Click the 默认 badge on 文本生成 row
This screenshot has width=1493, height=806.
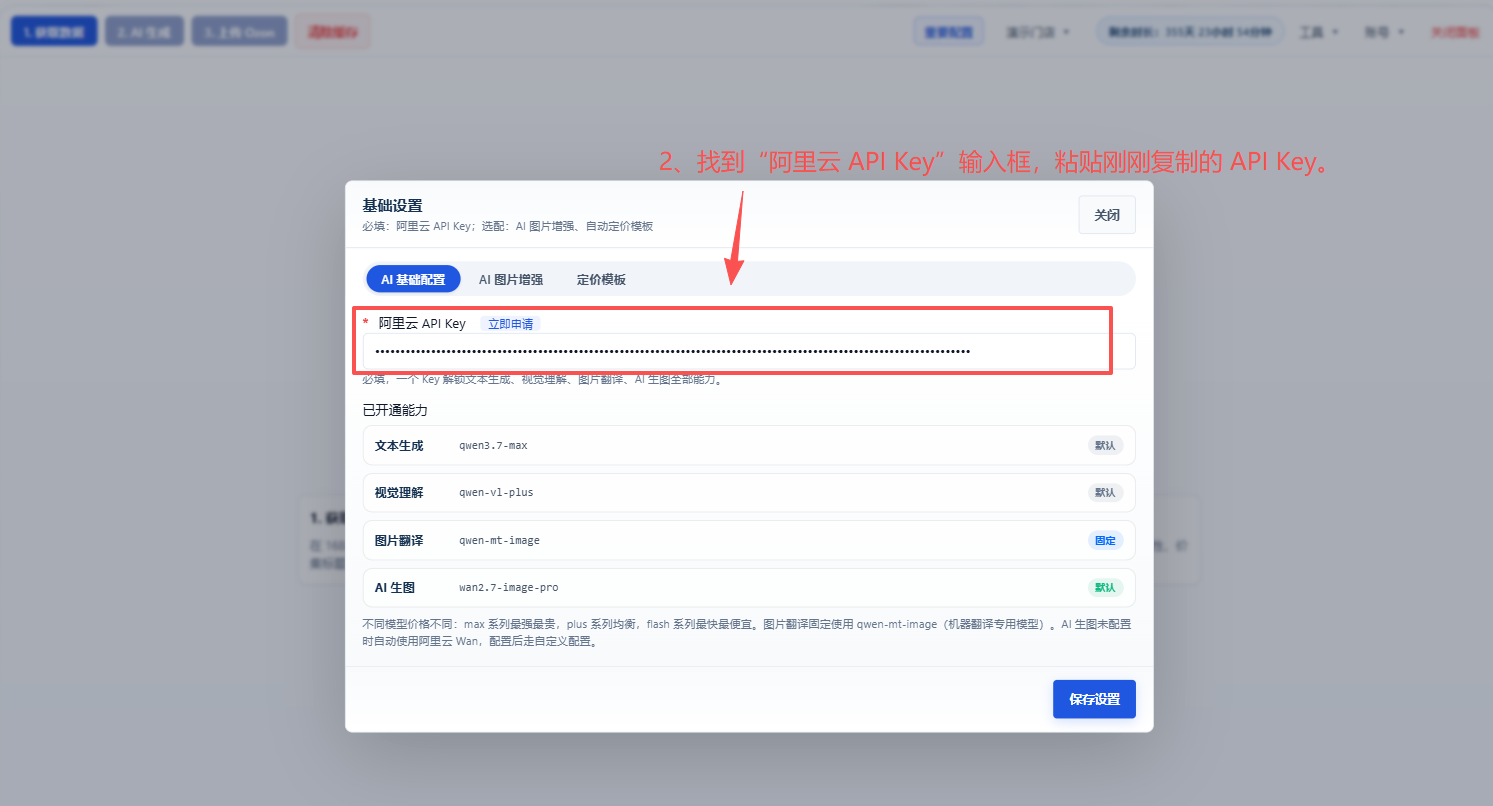1105,445
